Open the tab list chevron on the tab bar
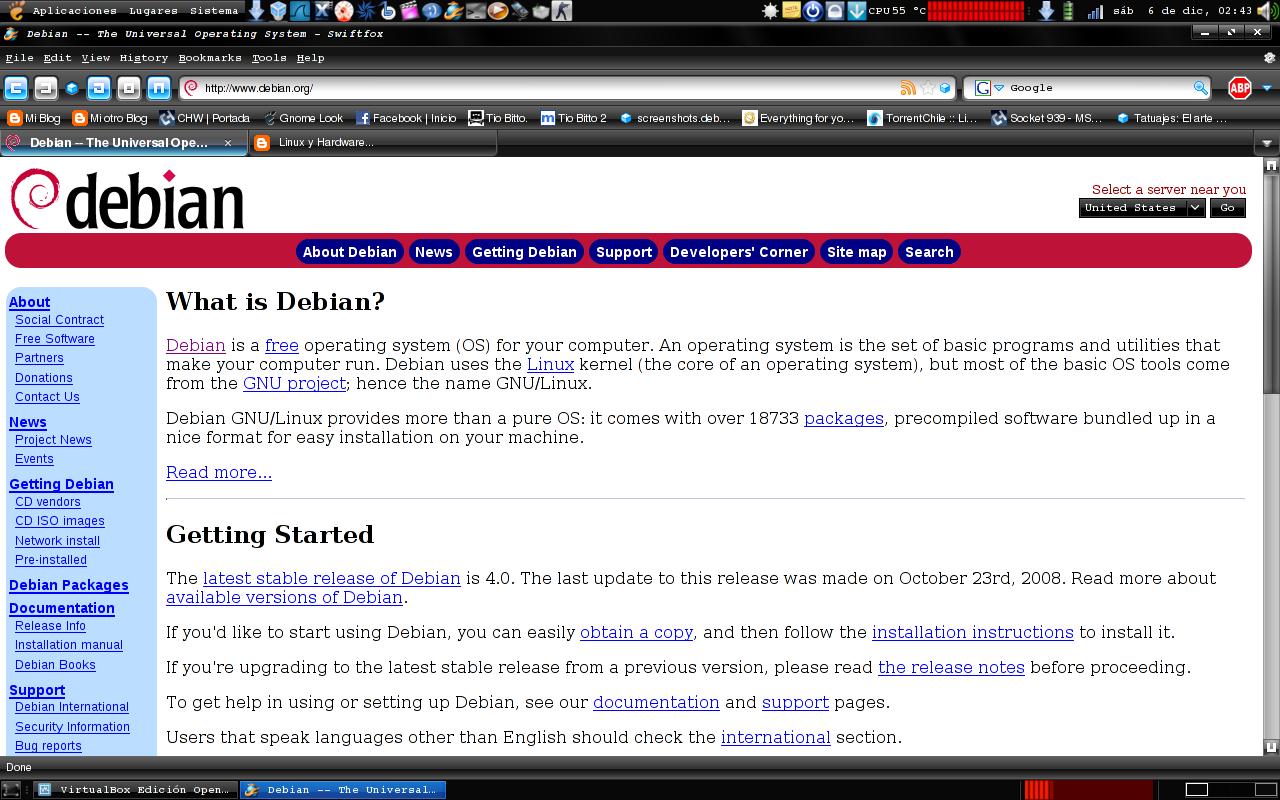 [x=1268, y=142]
